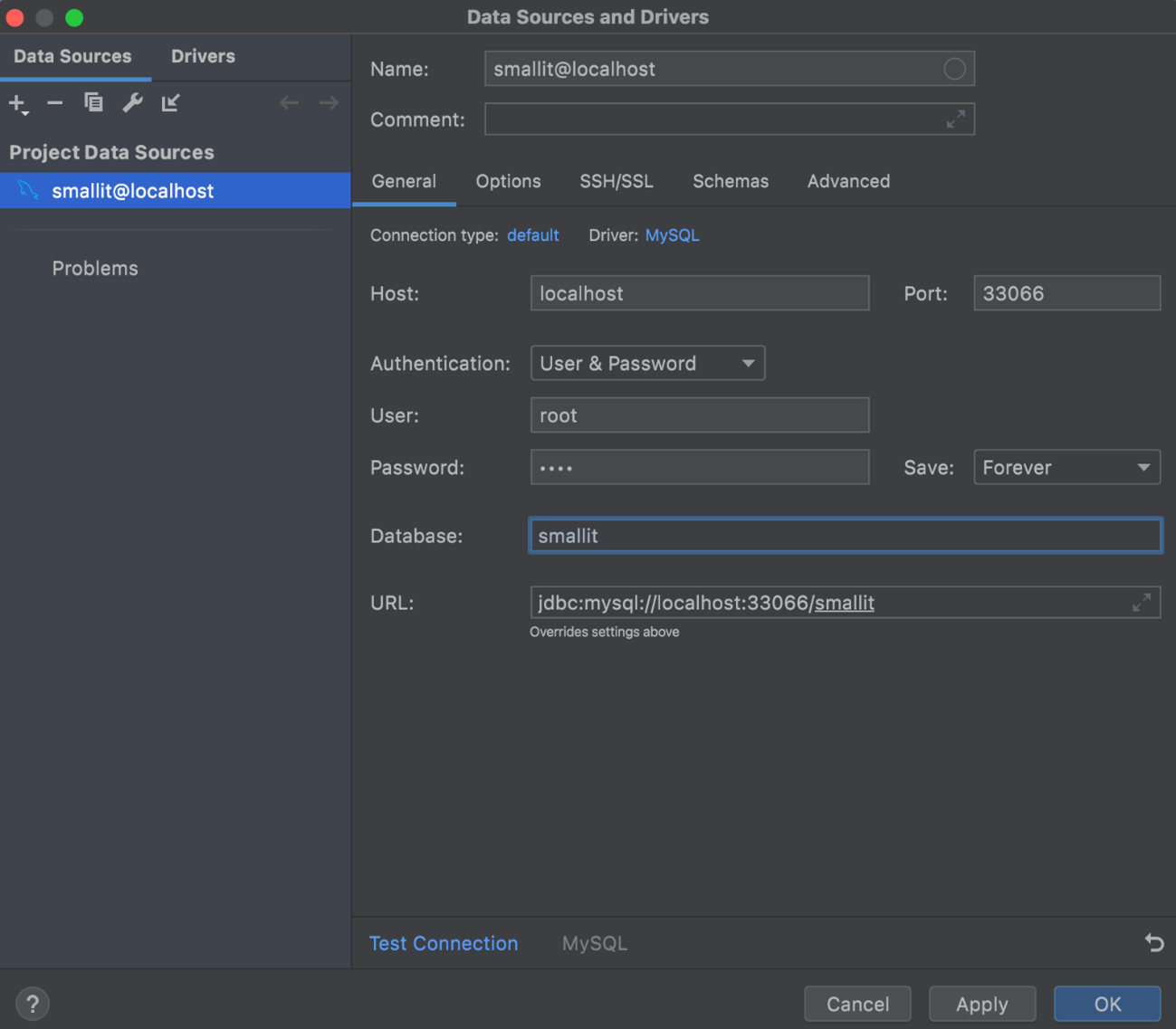Image resolution: width=1176 pixels, height=1029 pixels.
Task: Click the color circle in the Name field
Action: point(954,69)
